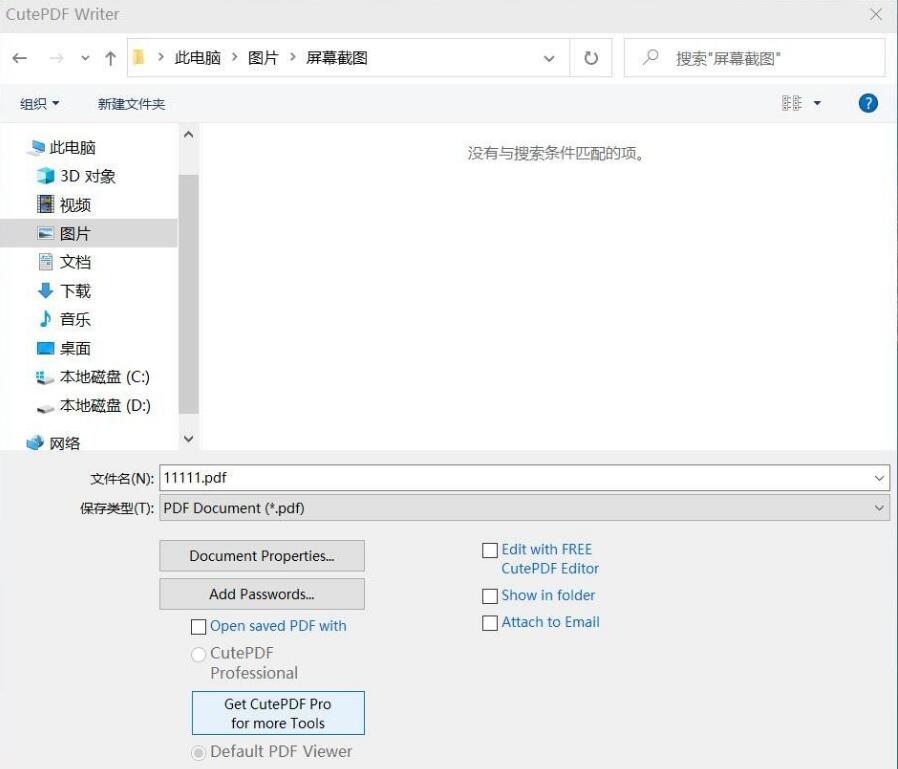Click the chevron after 此电脑 breadcrumb
This screenshot has width=898, height=769.
point(234,57)
